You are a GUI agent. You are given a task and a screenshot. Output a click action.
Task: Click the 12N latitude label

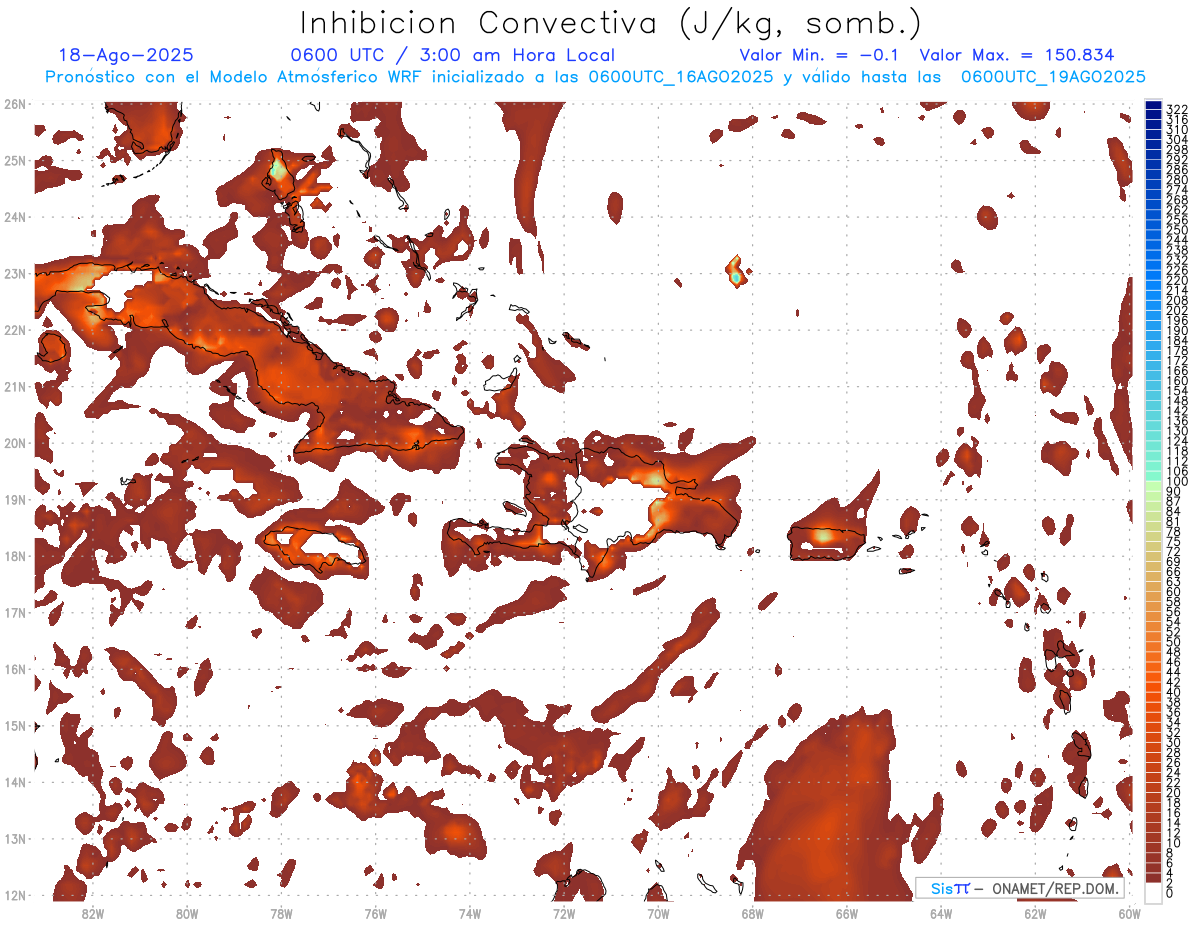point(15,895)
